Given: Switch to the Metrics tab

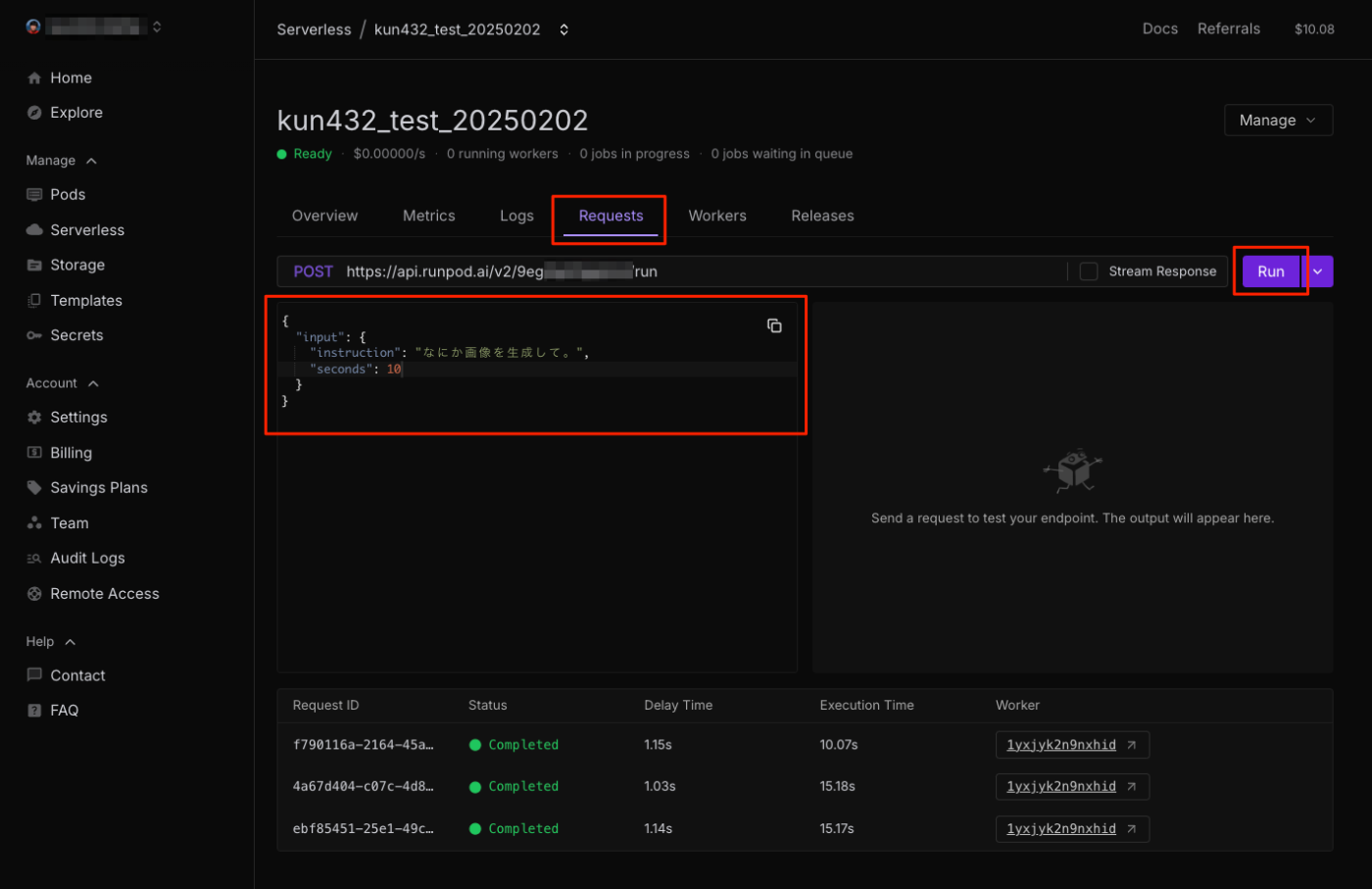Looking at the screenshot, I should (x=428, y=216).
